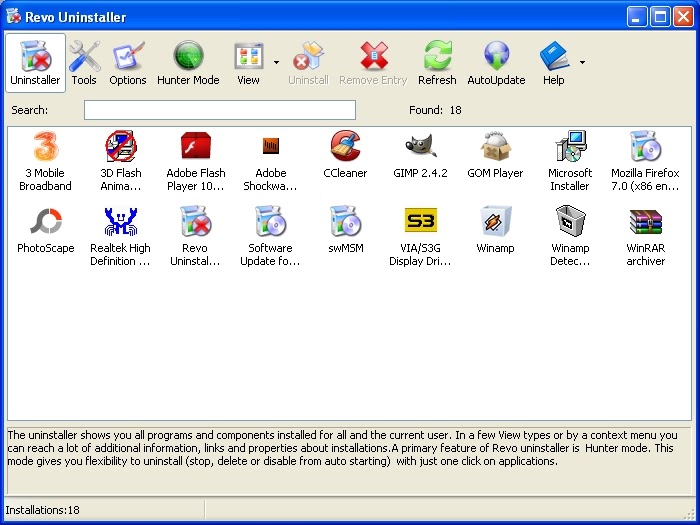Close the Revo Uninstaller window
This screenshot has width=700, height=525.
(683, 17)
